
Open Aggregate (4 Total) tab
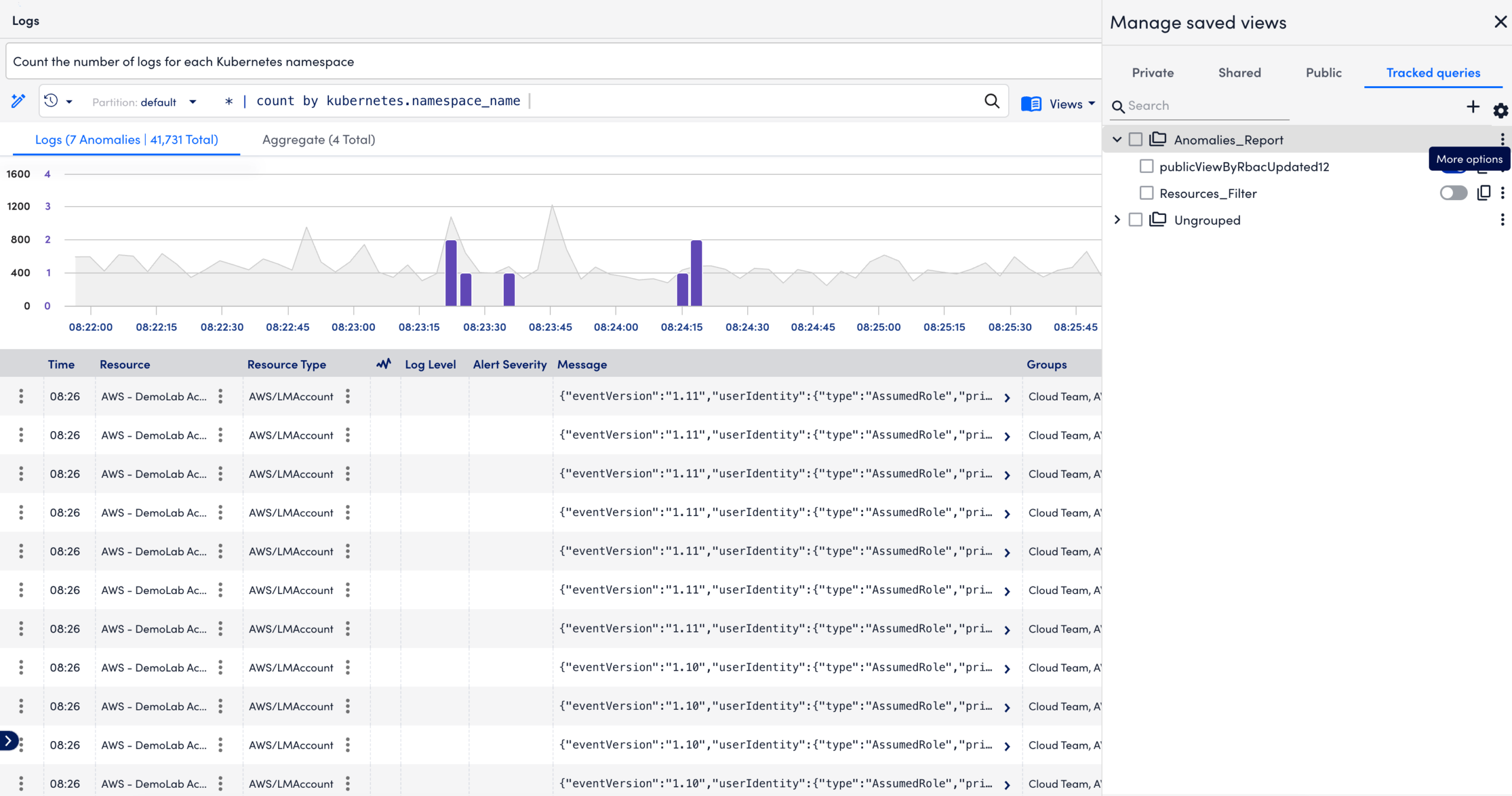[x=318, y=139]
